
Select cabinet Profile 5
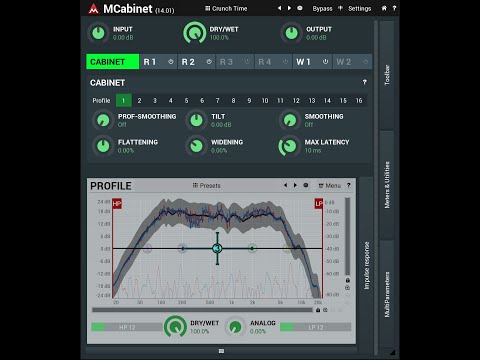click(186, 100)
